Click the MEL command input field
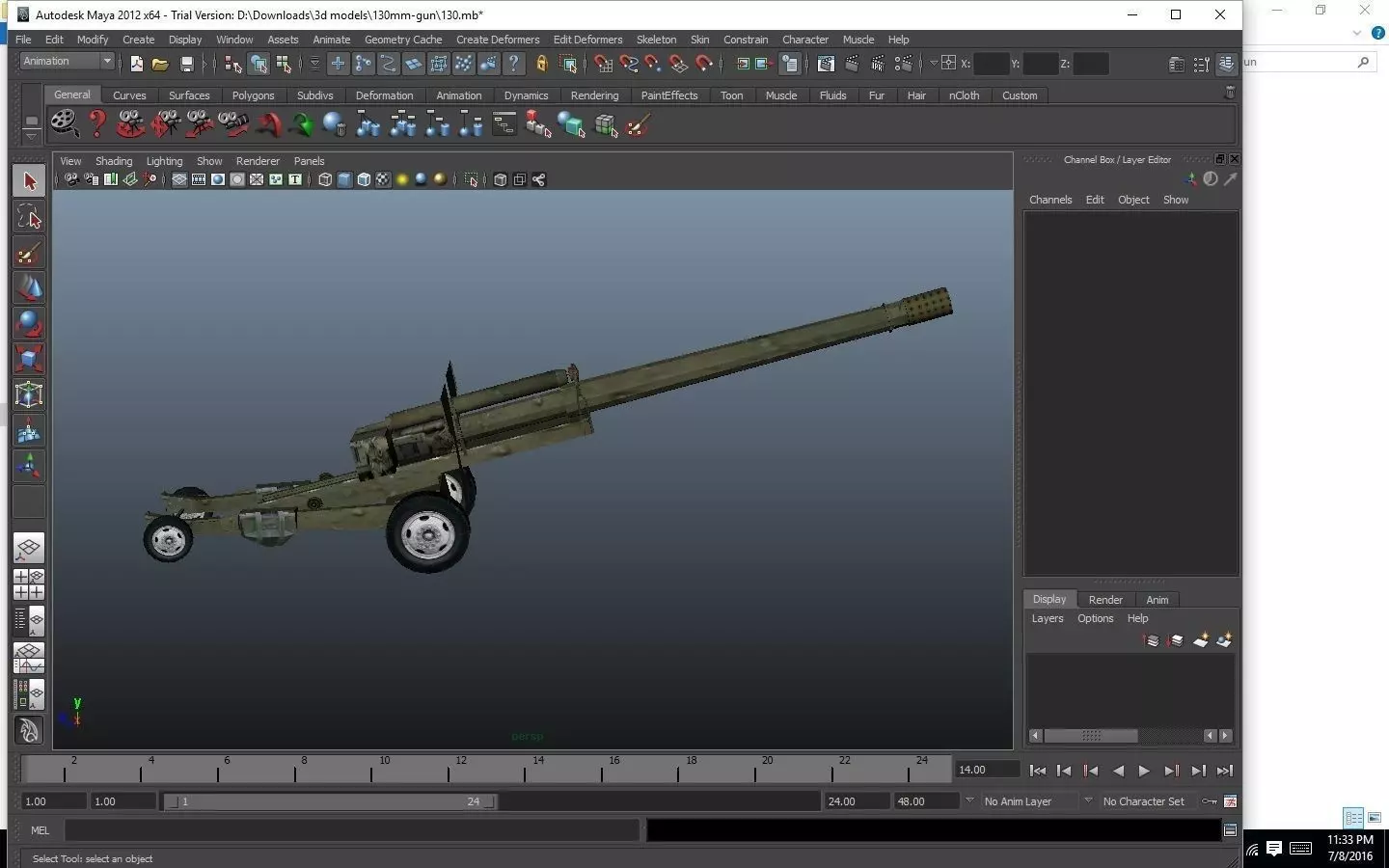The height and width of the screenshot is (868, 1389). (x=352, y=830)
